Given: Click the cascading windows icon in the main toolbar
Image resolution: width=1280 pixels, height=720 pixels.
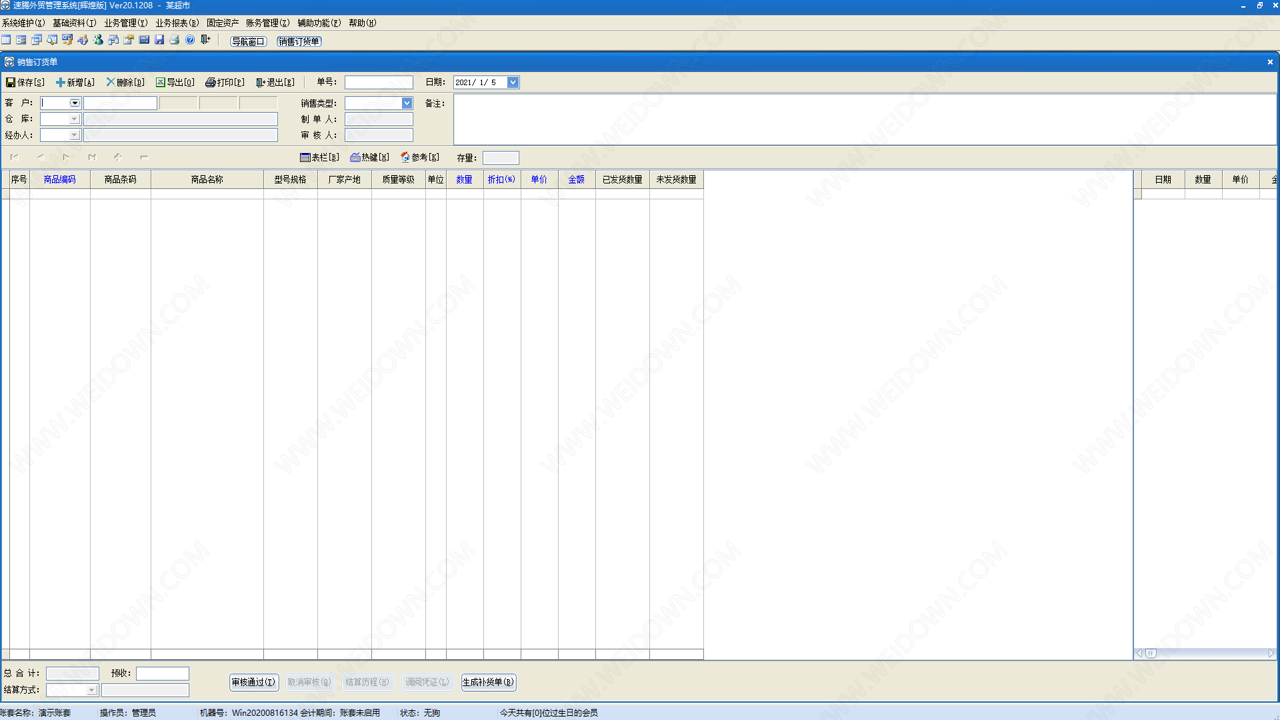Looking at the screenshot, I should (36, 40).
